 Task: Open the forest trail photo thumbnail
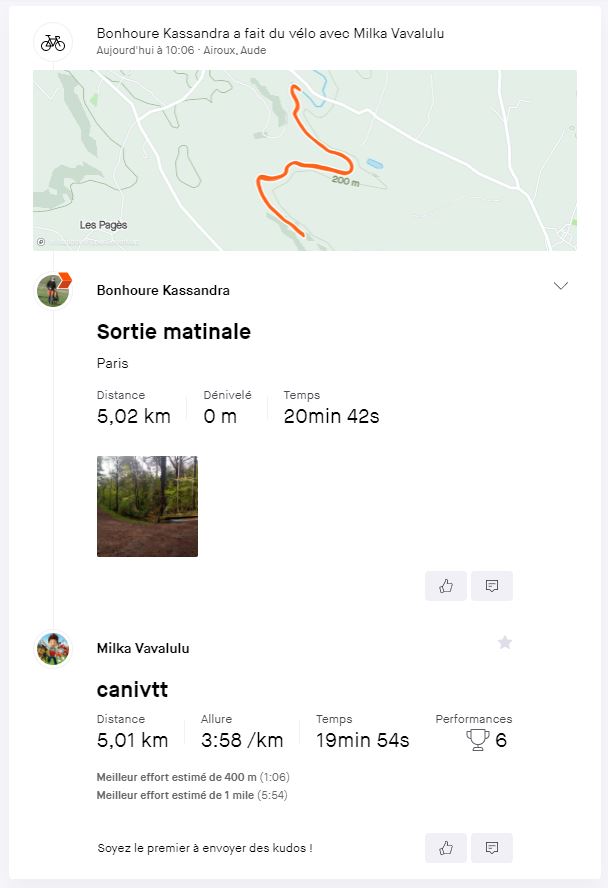pyautogui.click(x=147, y=506)
